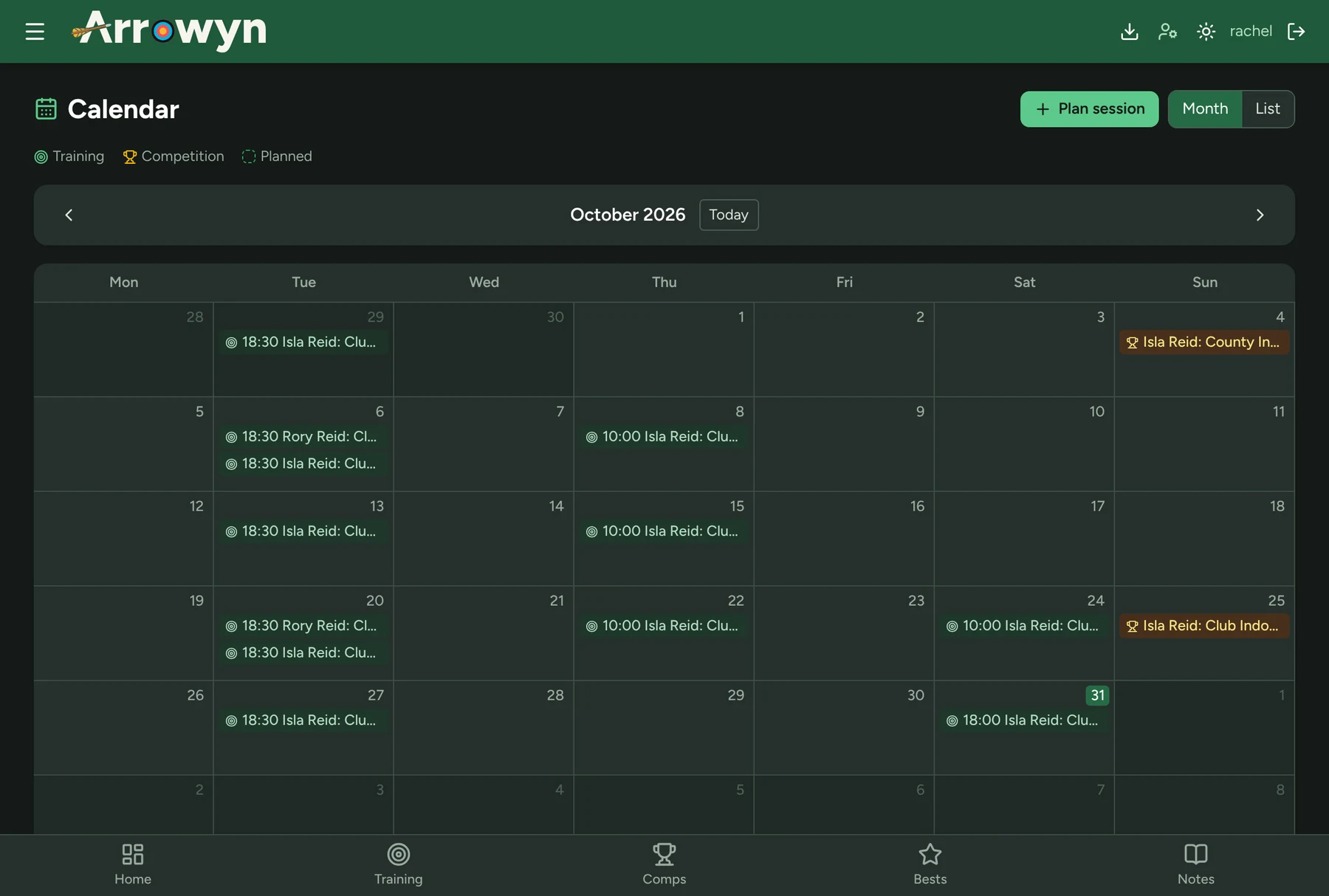Image resolution: width=1329 pixels, height=896 pixels.
Task: Click the Competition legend item
Action: pos(174,156)
